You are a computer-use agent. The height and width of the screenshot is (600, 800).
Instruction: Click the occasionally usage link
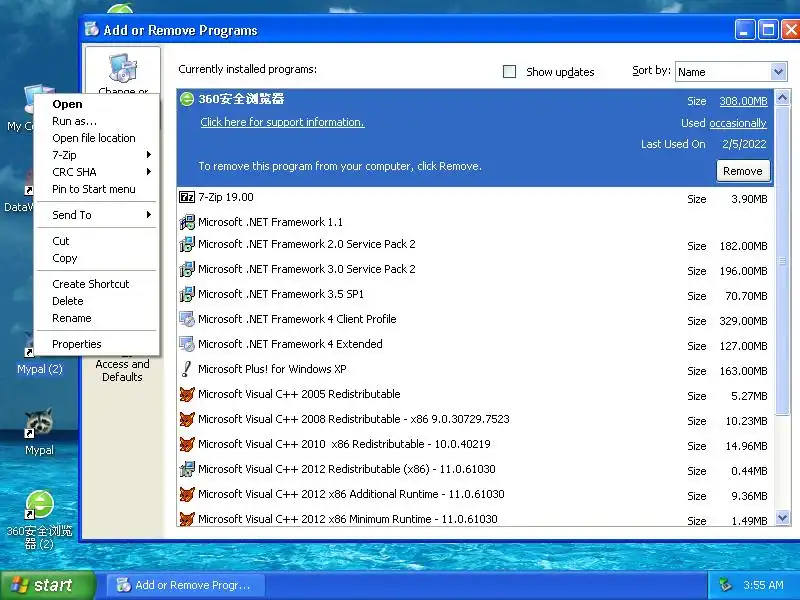click(738, 123)
